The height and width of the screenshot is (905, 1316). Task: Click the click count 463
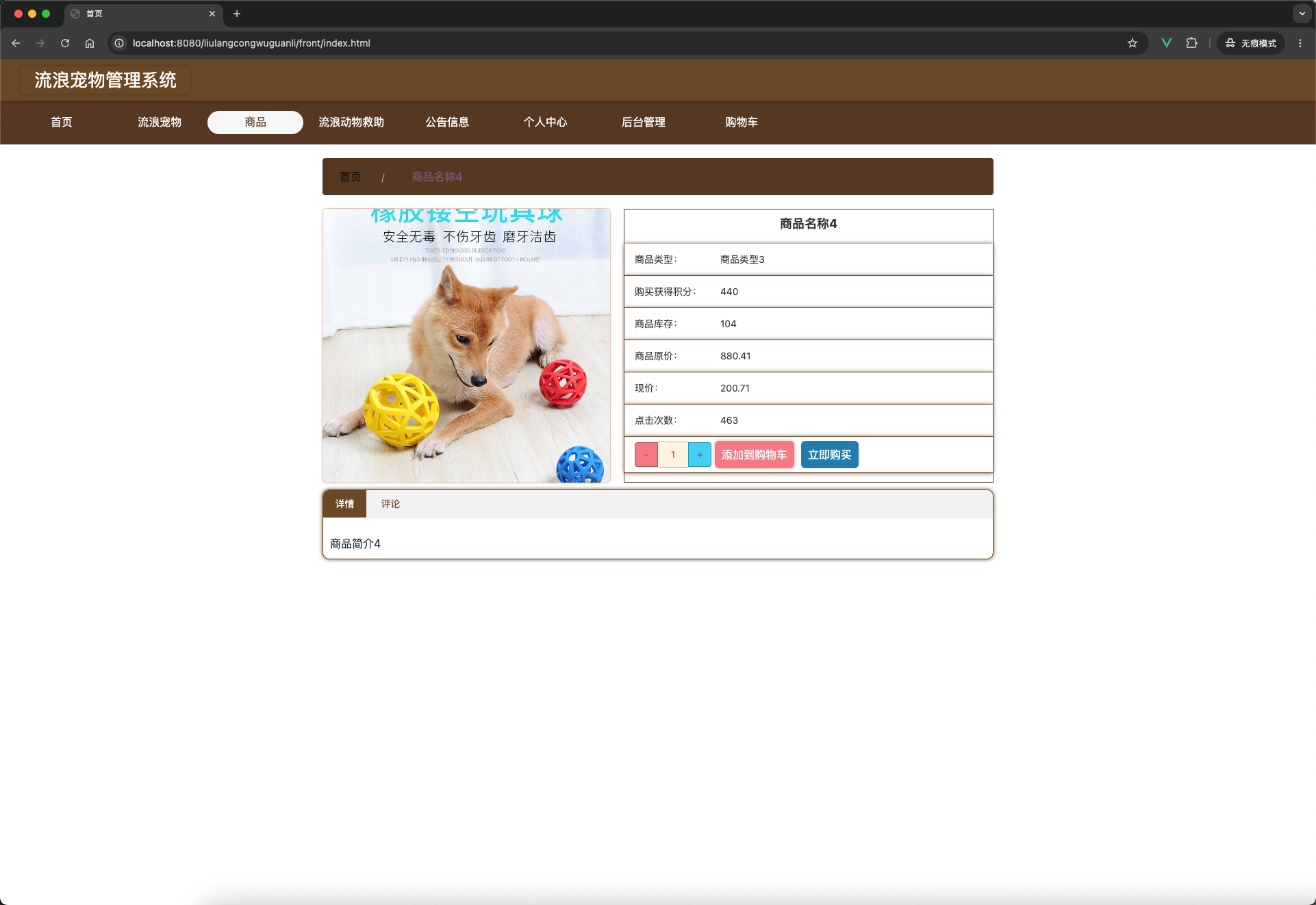[729, 420]
